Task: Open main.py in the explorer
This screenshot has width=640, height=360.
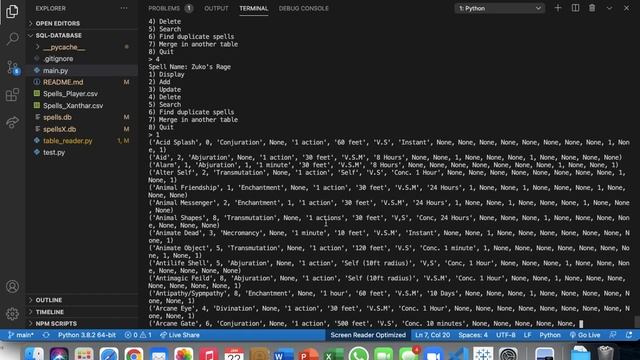Action: coord(56,71)
